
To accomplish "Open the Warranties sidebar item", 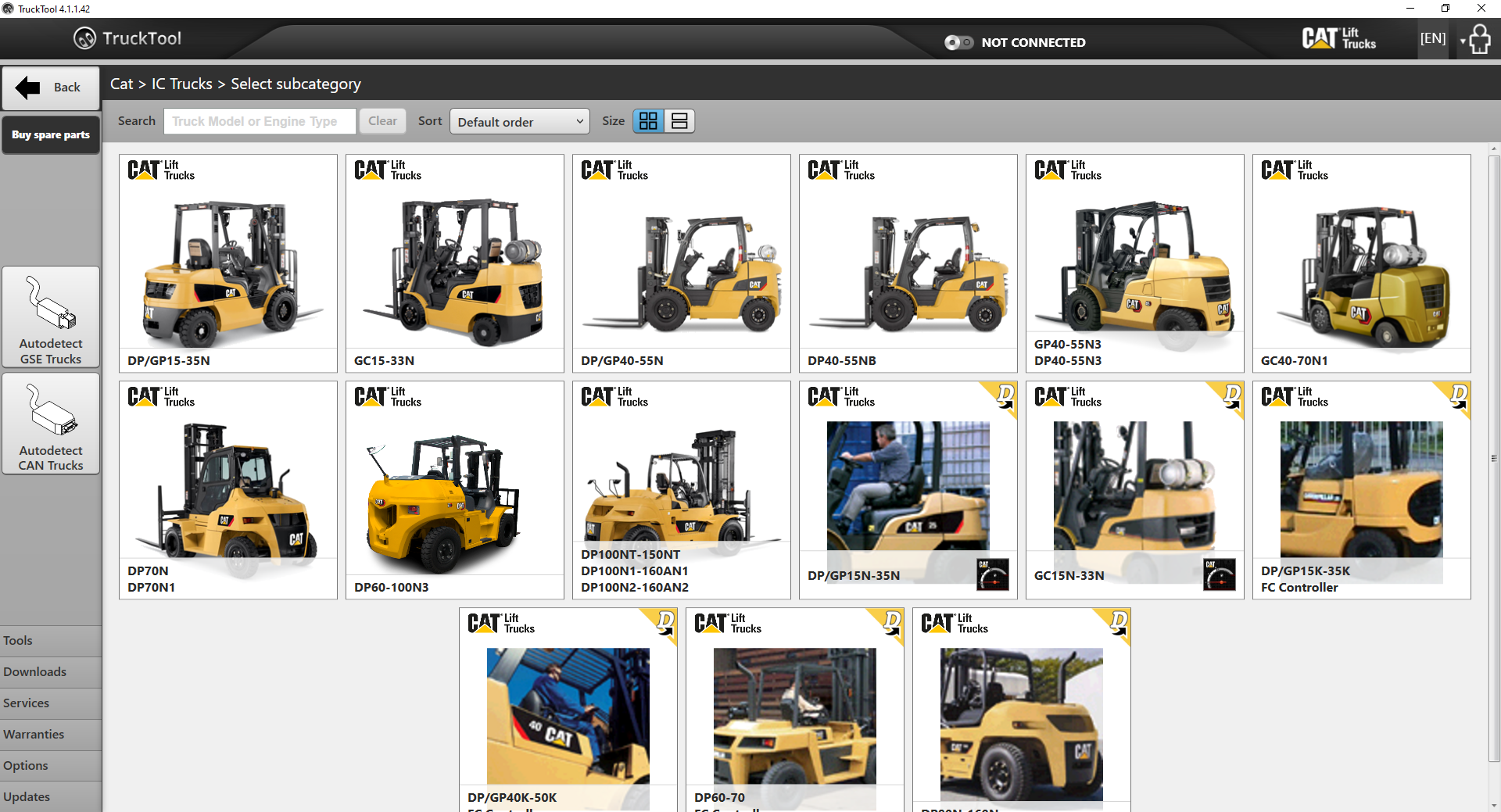I will (x=51, y=735).
